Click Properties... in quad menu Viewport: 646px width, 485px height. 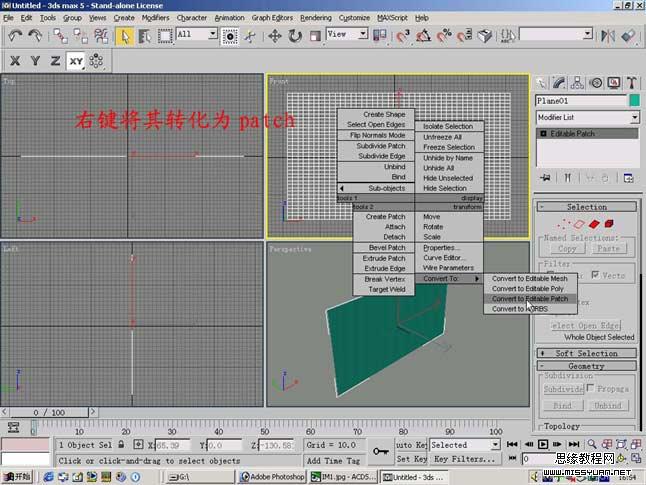441,248
